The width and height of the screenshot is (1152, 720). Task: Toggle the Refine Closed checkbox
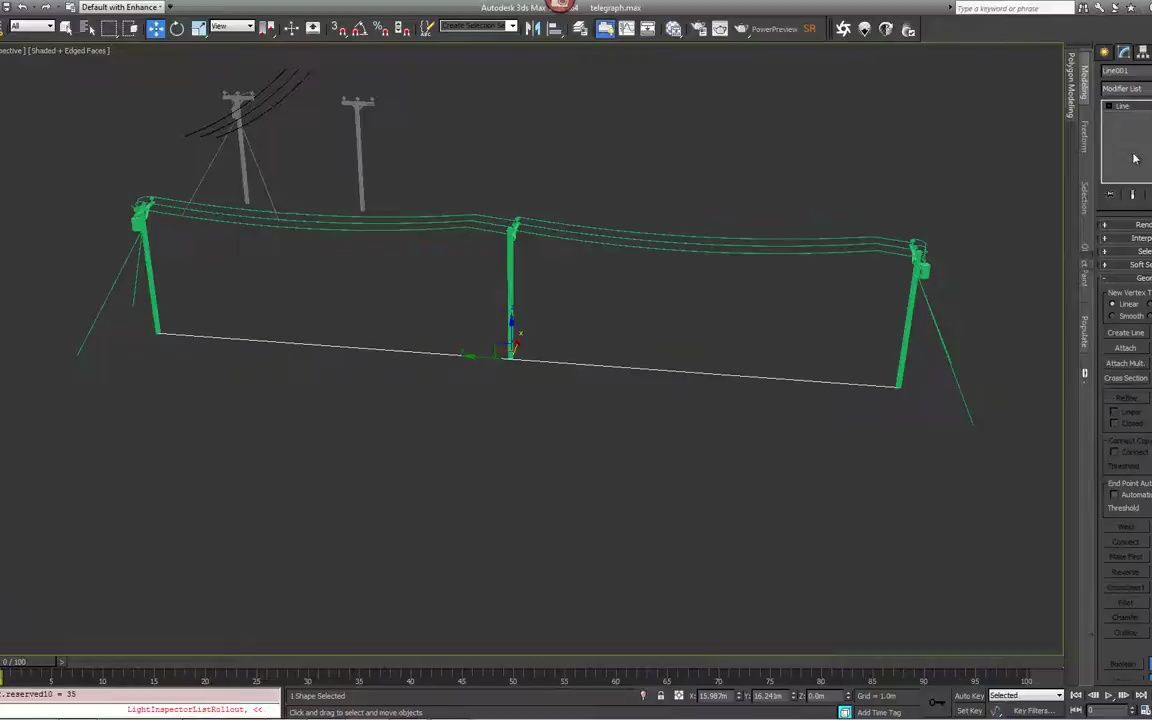[1114, 423]
